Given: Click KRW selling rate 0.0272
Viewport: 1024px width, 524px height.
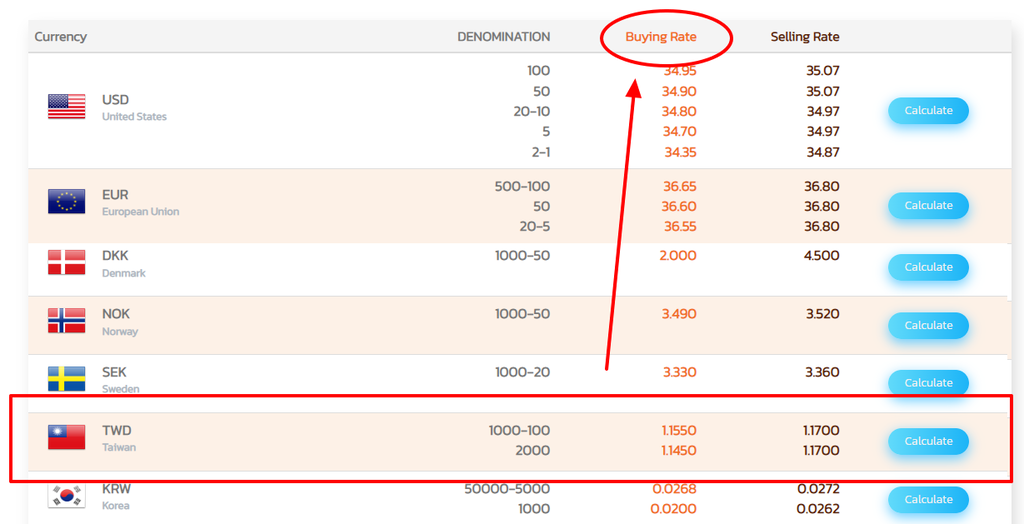Looking at the screenshot, I should tap(818, 489).
